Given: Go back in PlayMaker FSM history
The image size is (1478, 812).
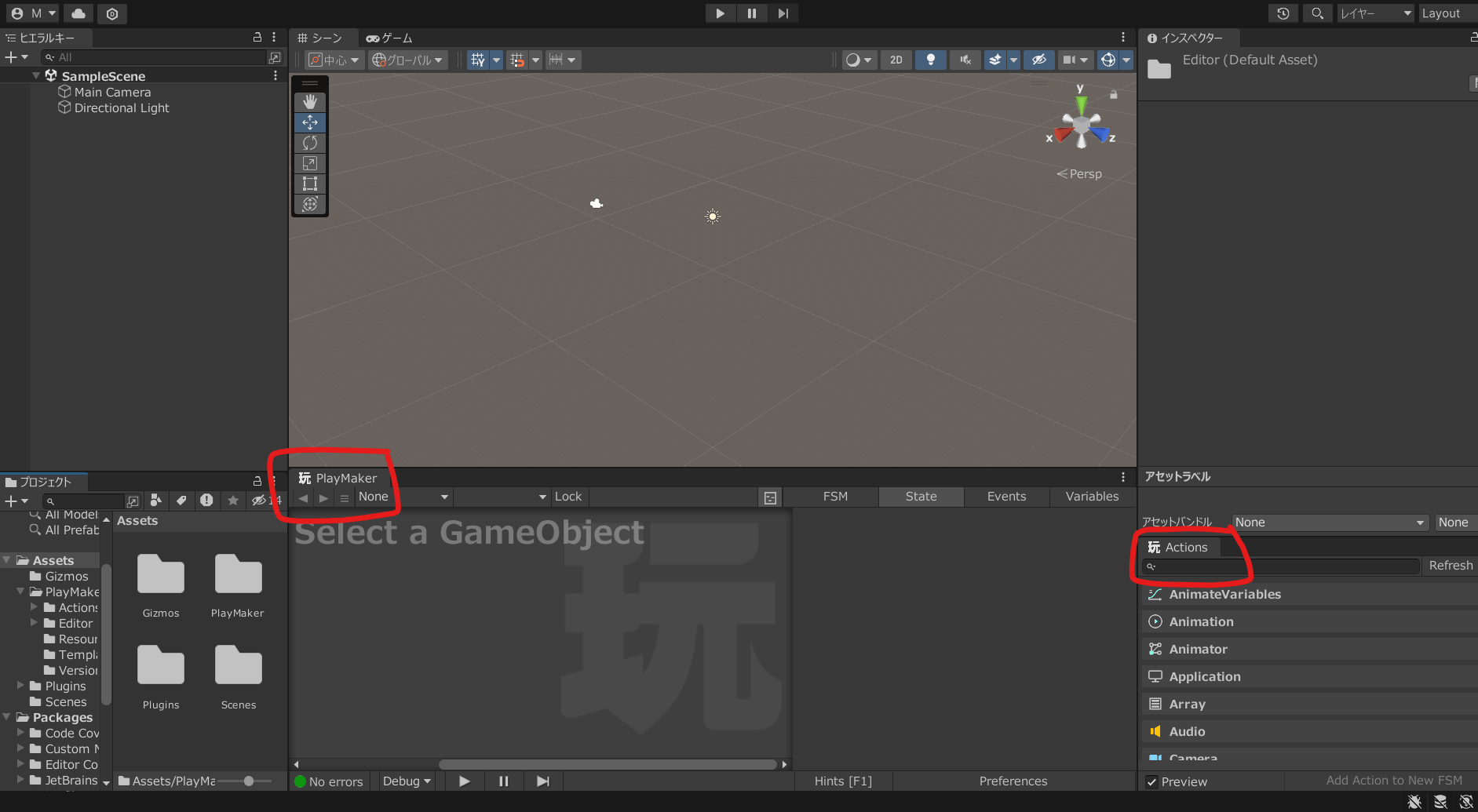Looking at the screenshot, I should tap(304, 497).
